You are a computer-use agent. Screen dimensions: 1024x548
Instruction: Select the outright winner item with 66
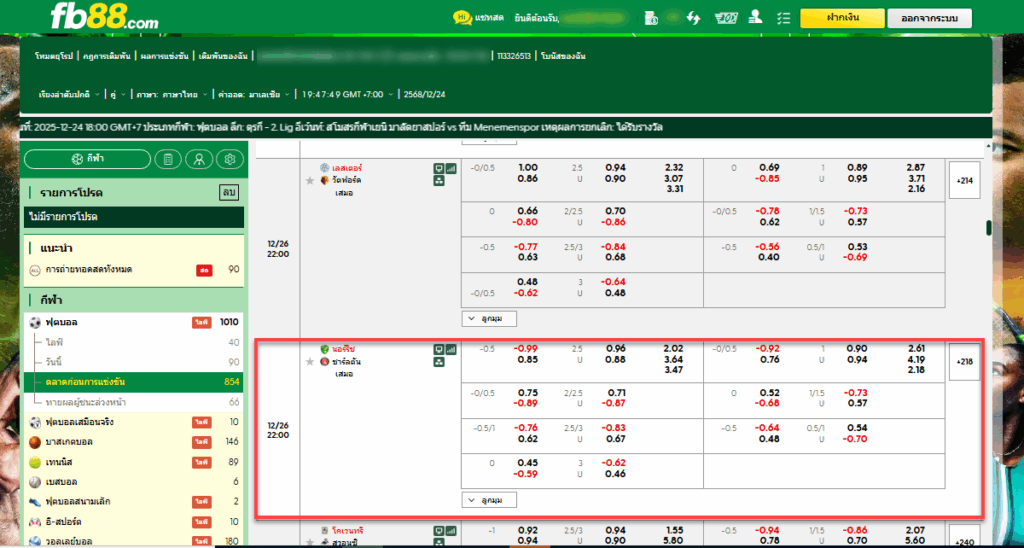[x=134, y=402]
